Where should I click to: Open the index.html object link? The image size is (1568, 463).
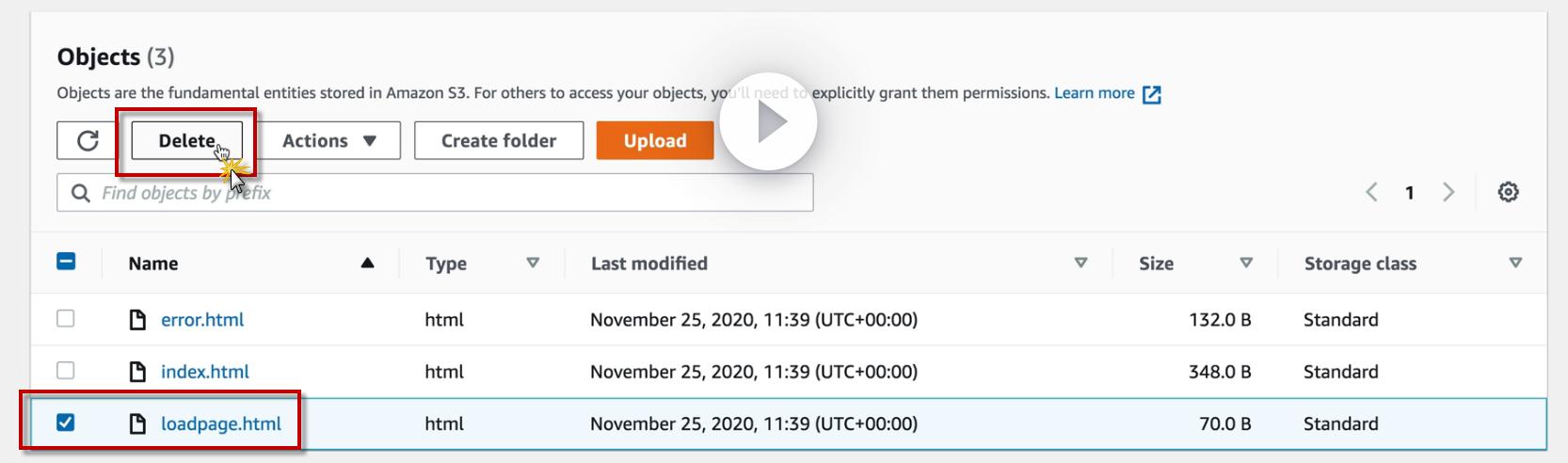(x=204, y=372)
